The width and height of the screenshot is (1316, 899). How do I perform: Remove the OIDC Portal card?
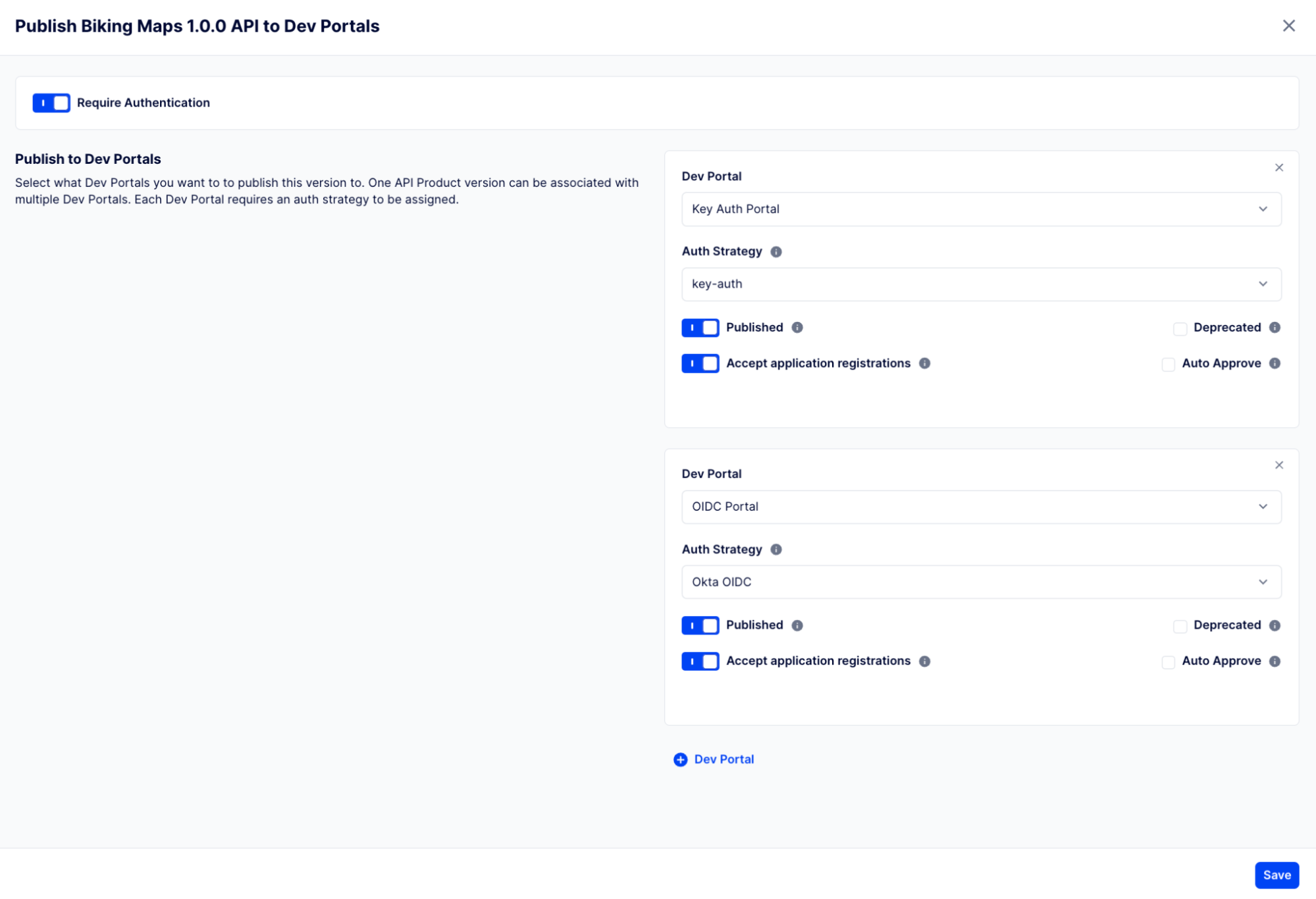click(1278, 465)
